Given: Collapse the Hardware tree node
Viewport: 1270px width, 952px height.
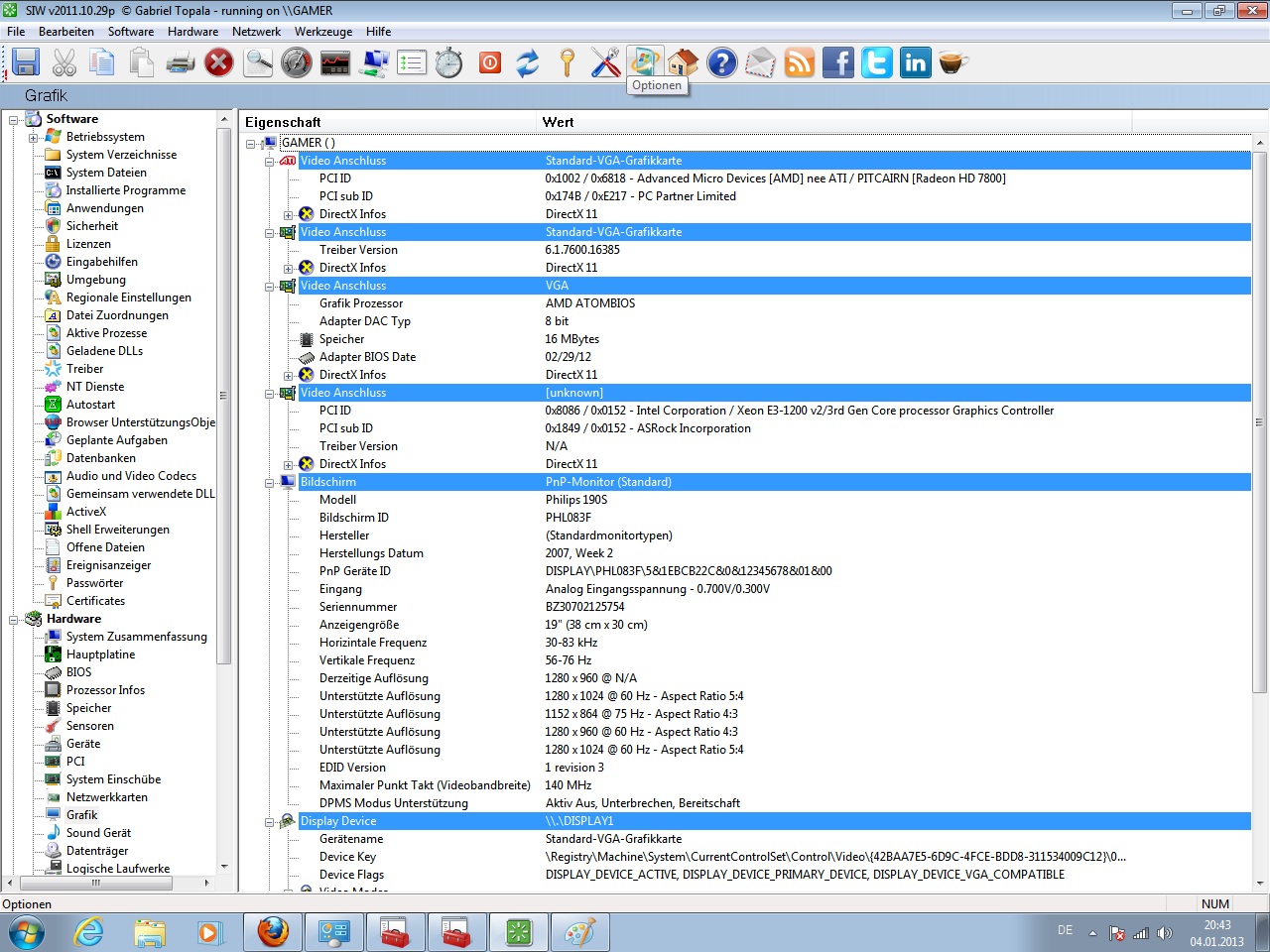Looking at the screenshot, I should (x=14, y=620).
